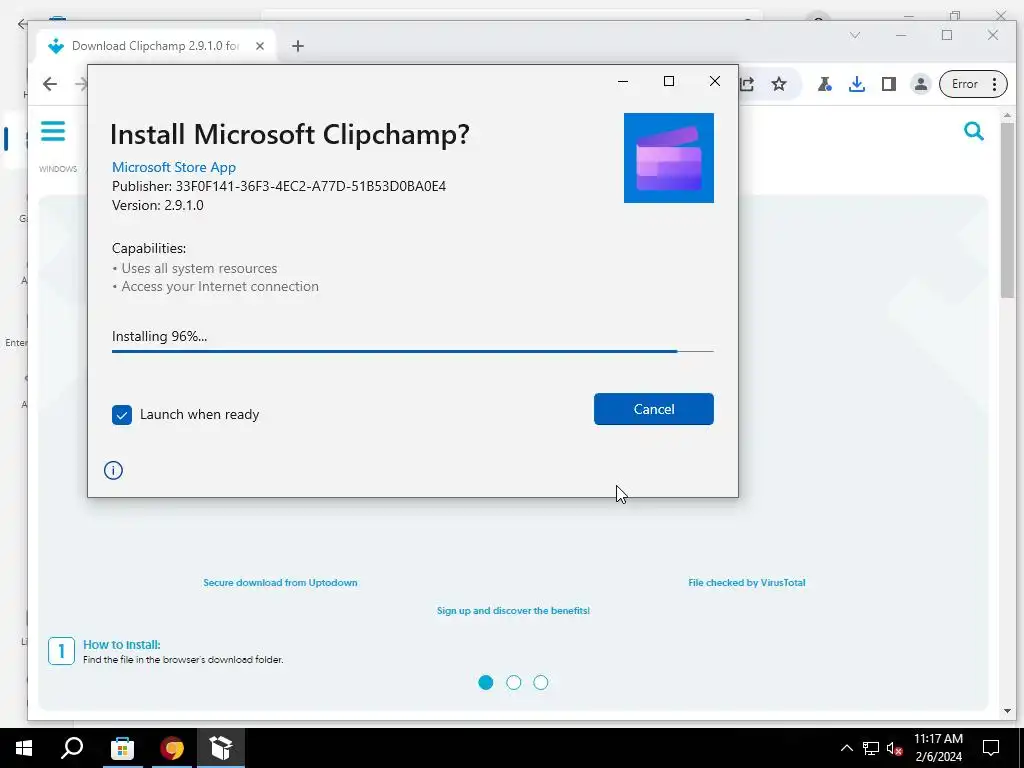Go back in Chrome browser

pyautogui.click(x=50, y=84)
